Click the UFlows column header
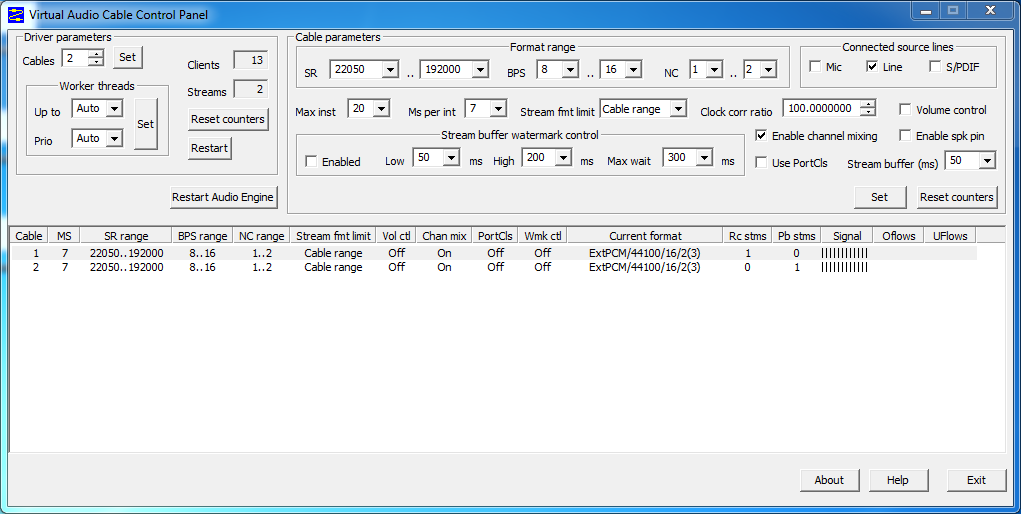The height and width of the screenshot is (514, 1021). 950,236
